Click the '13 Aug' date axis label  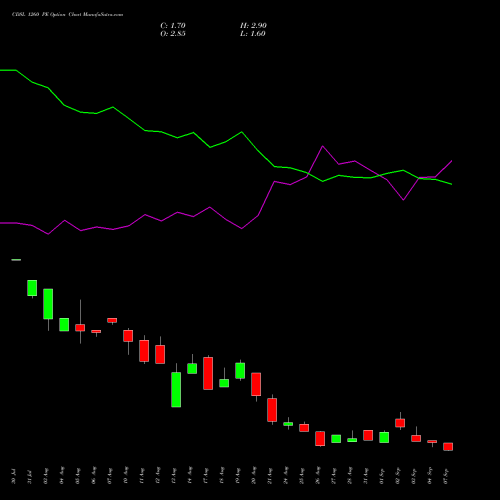(x=174, y=475)
